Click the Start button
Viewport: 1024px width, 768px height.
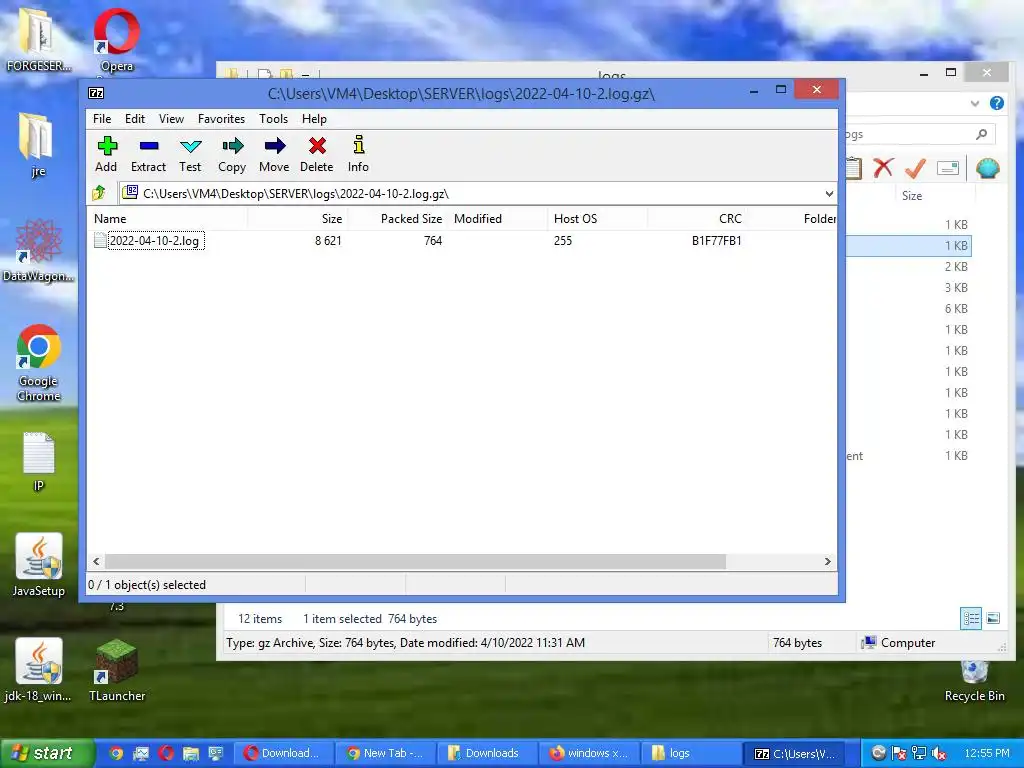coord(46,753)
